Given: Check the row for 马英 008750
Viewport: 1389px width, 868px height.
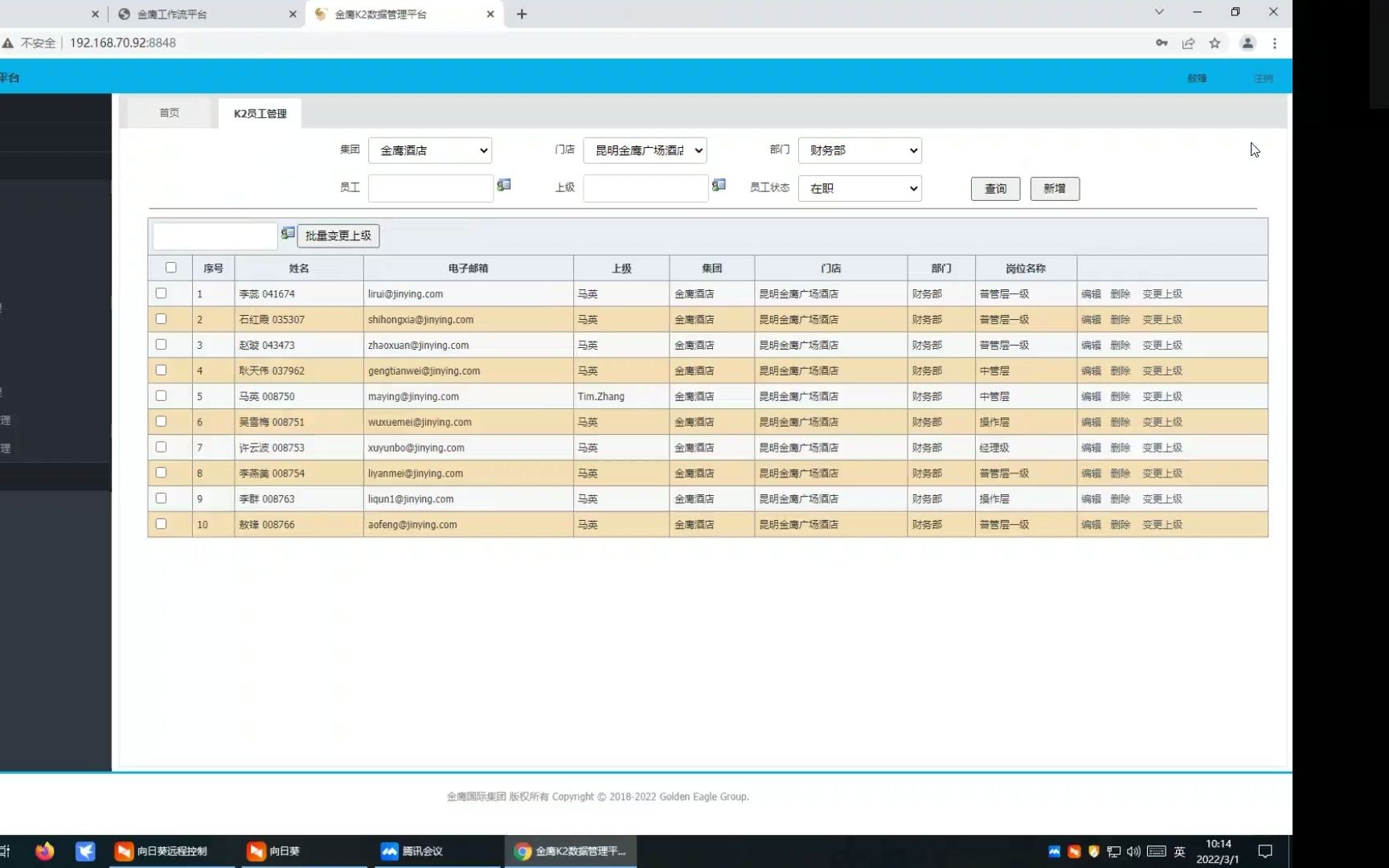Looking at the screenshot, I should click(161, 396).
